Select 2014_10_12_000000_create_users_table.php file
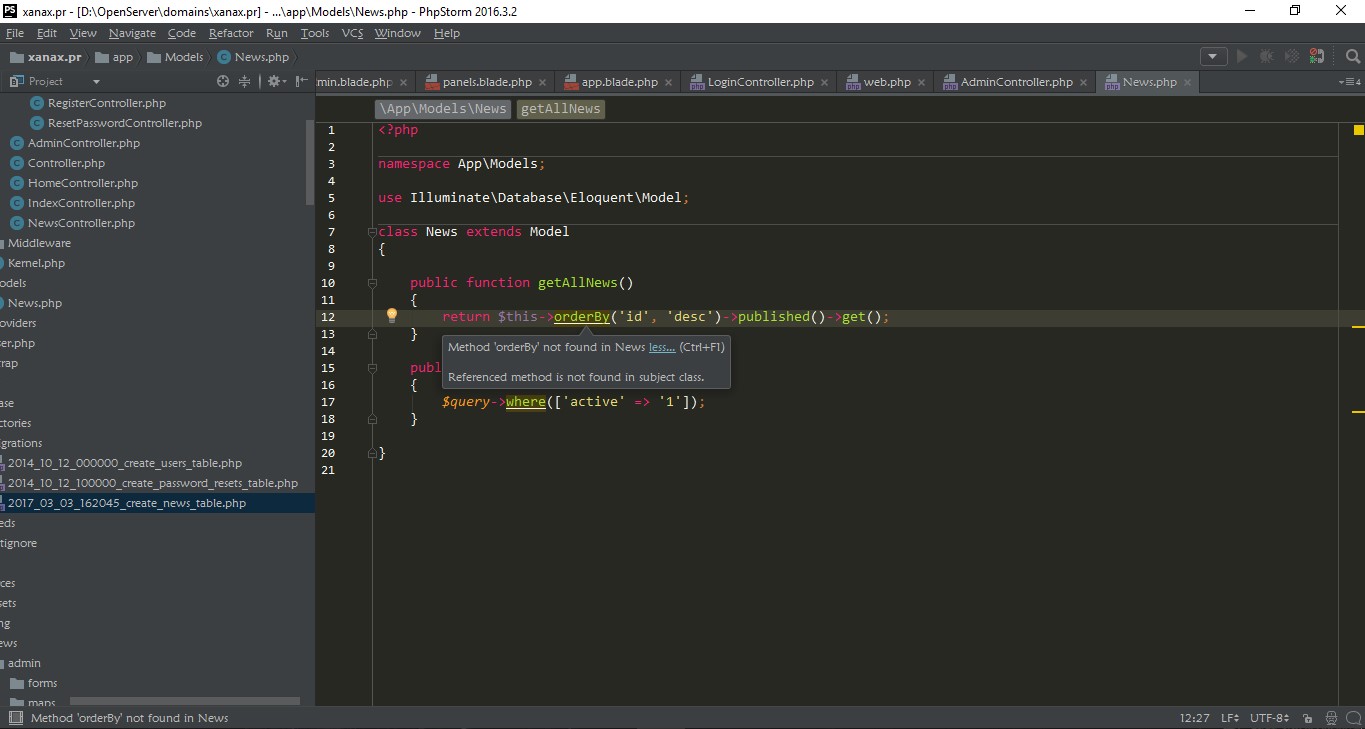The height and width of the screenshot is (729, 1365). (125, 463)
